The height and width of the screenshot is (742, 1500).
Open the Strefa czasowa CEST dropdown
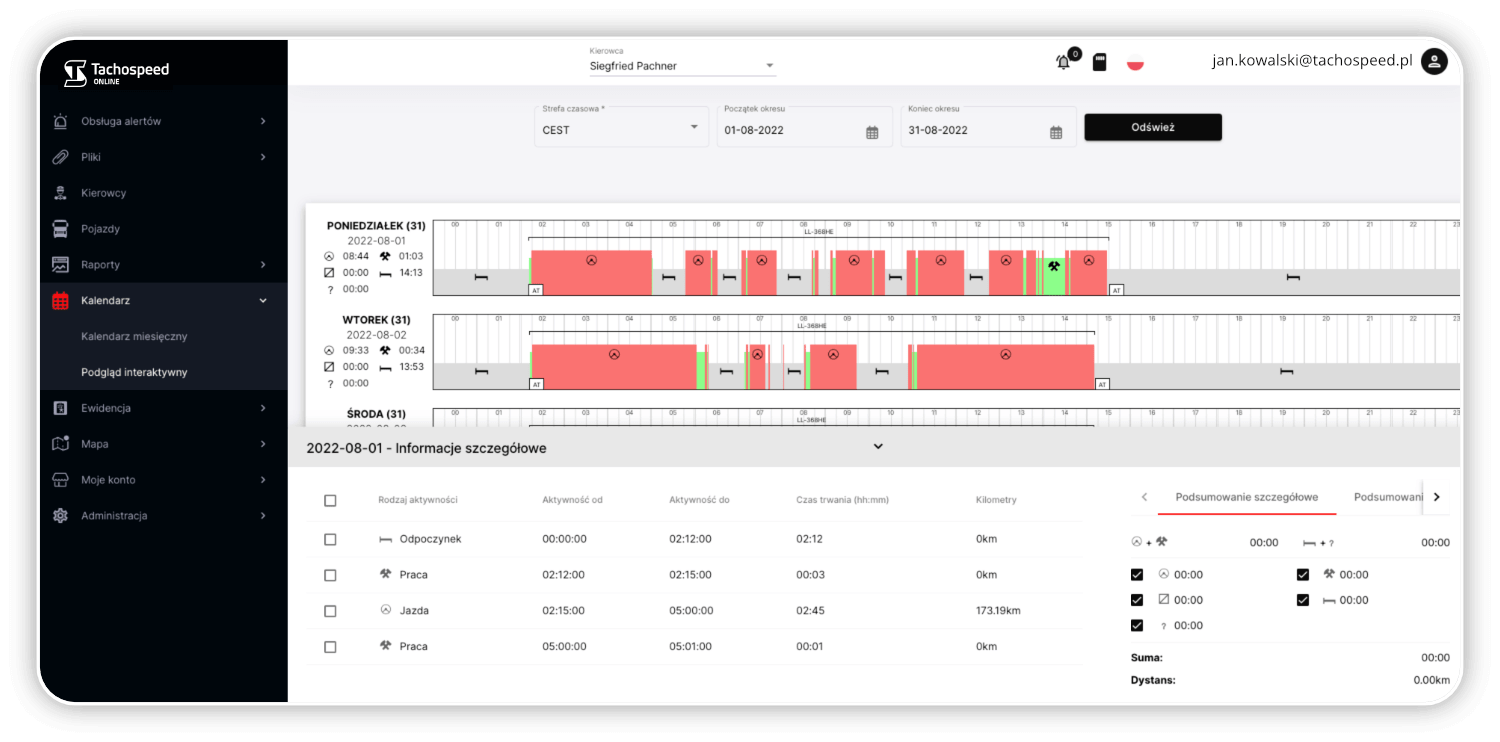[621, 127]
